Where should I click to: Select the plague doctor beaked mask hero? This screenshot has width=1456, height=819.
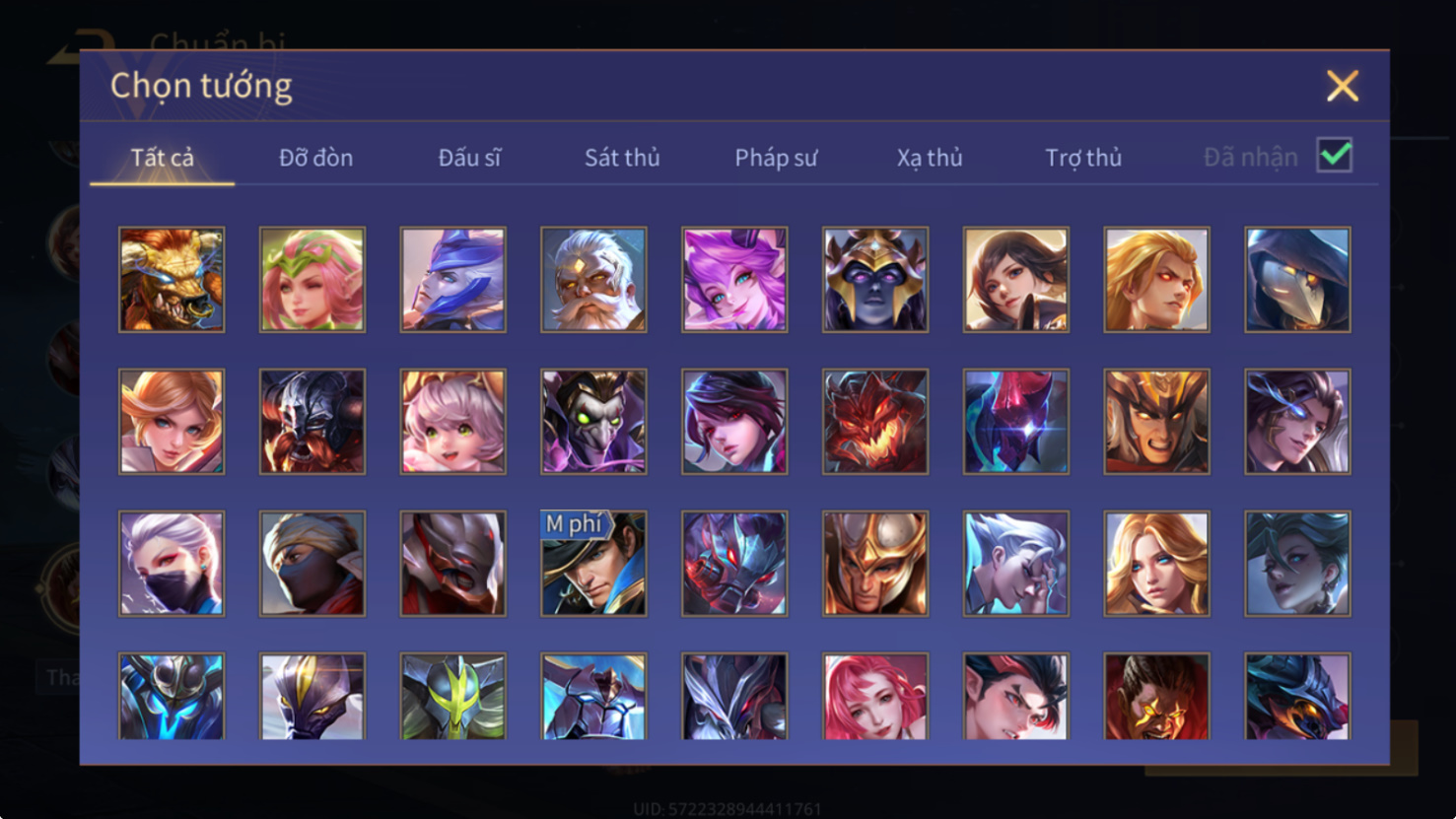click(1297, 280)
